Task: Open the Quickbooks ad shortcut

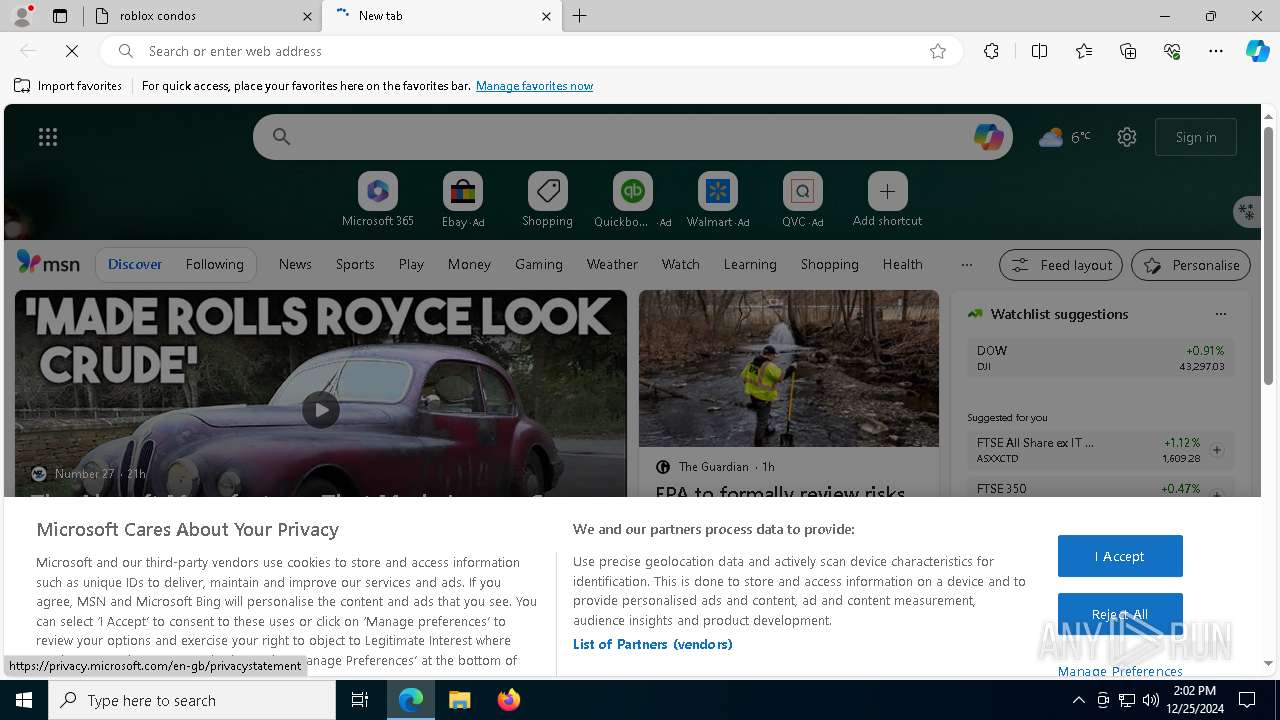Action: click(632, 200)
